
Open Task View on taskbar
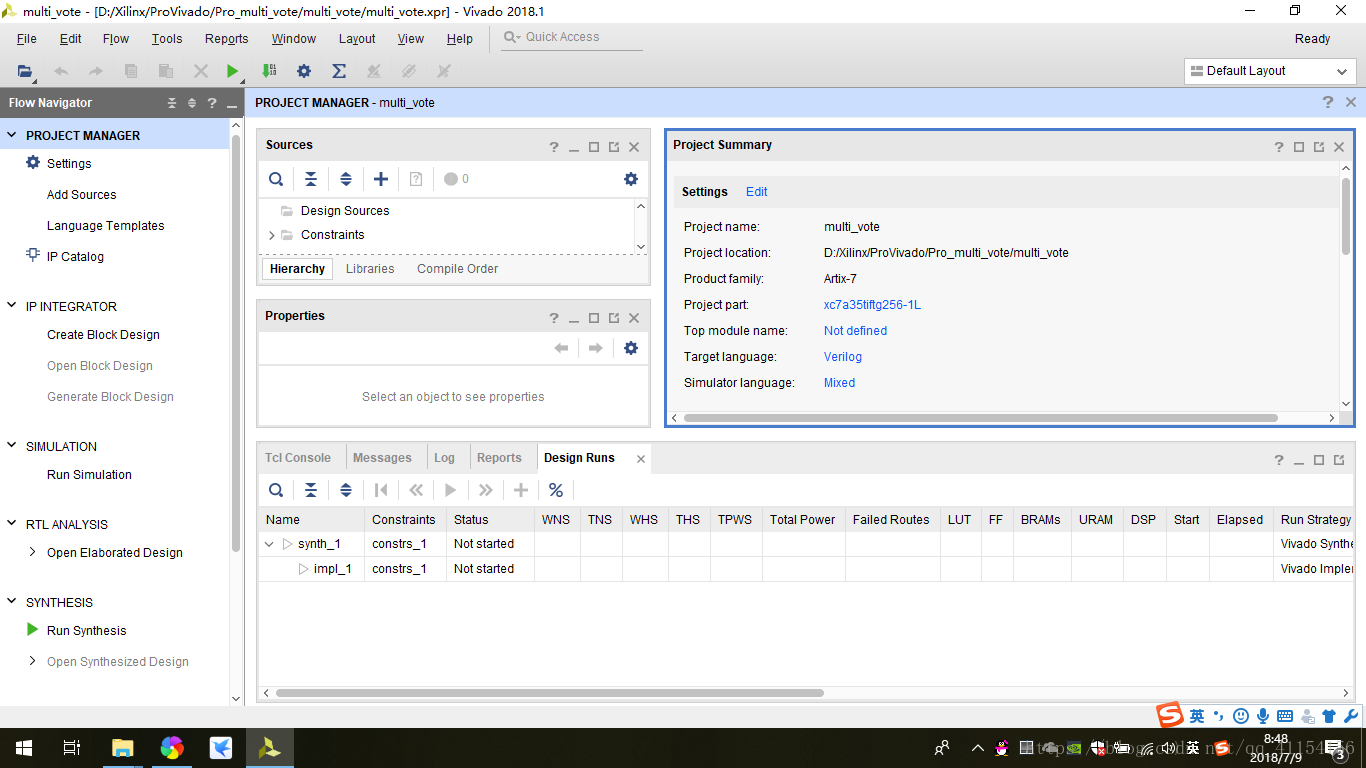click(x=72, y=747)
